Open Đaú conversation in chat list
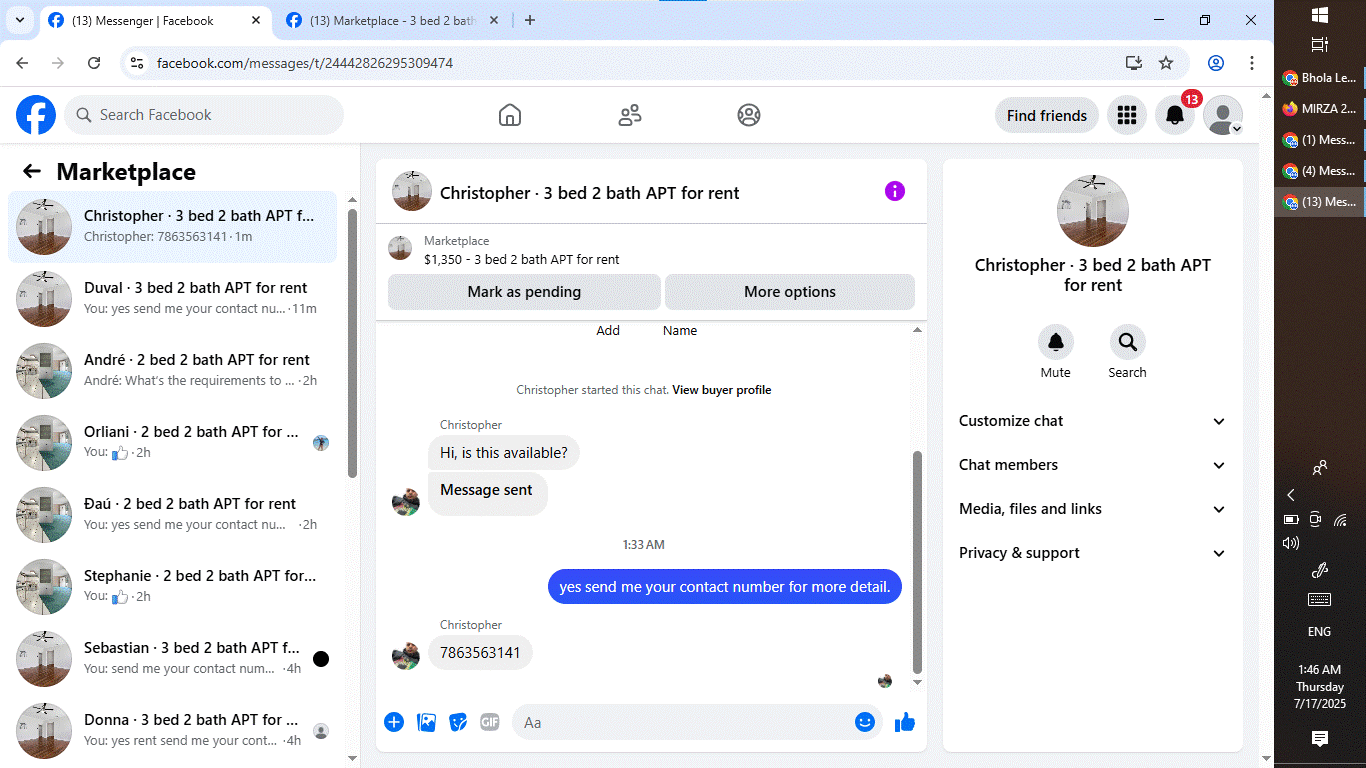Screen dimensions: 1366x768 [173, 515]
